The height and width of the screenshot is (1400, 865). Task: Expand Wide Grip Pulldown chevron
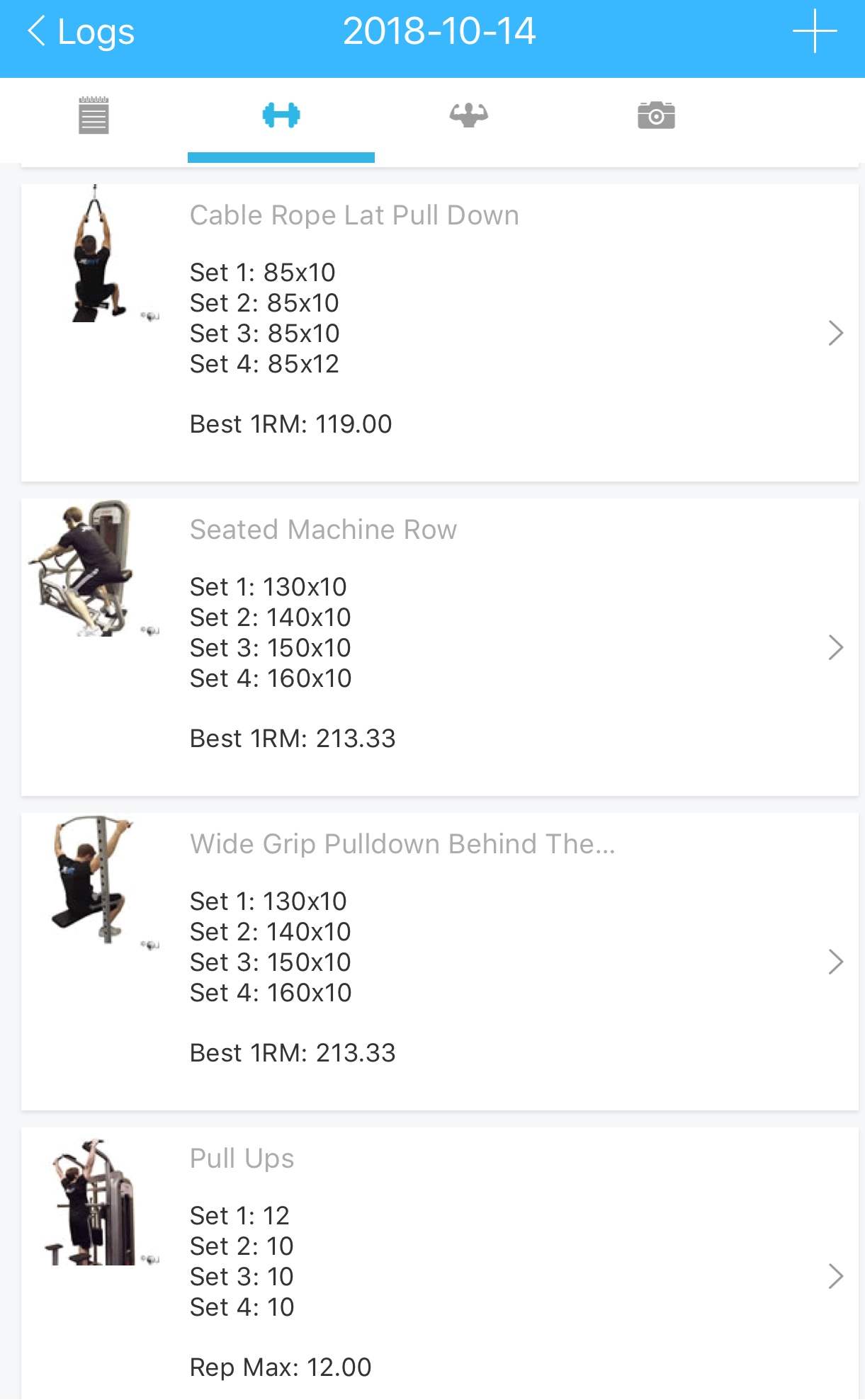[835, 962]
